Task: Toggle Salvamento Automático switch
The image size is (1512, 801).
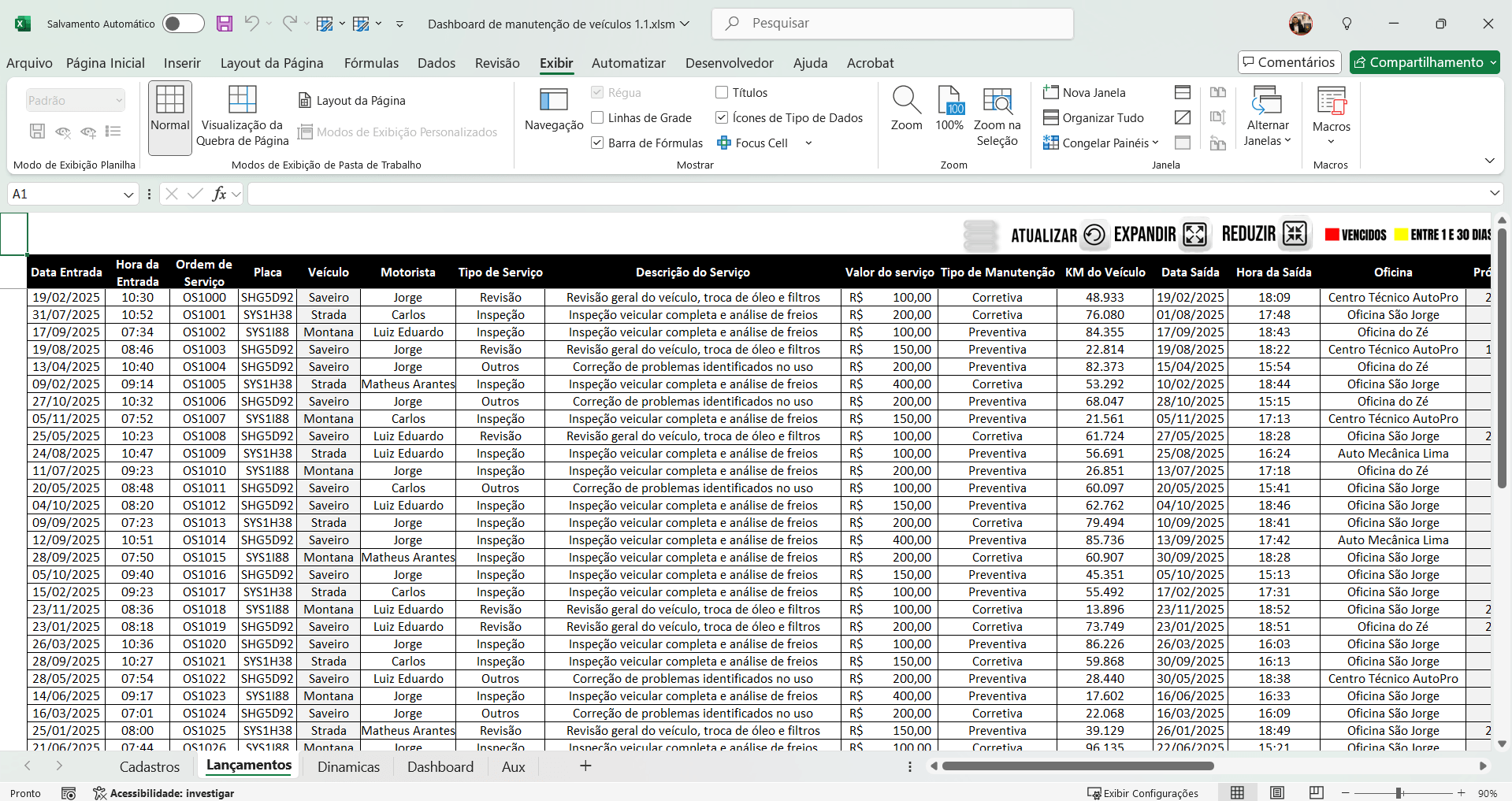Action: pos(183,24)
